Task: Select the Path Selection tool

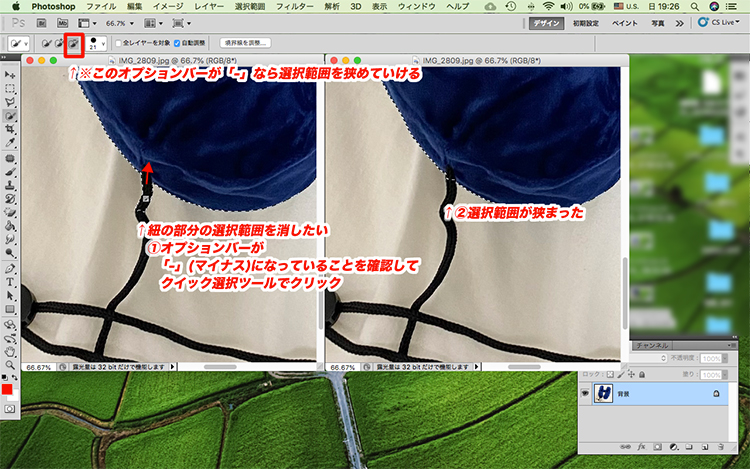Action: 10,295
